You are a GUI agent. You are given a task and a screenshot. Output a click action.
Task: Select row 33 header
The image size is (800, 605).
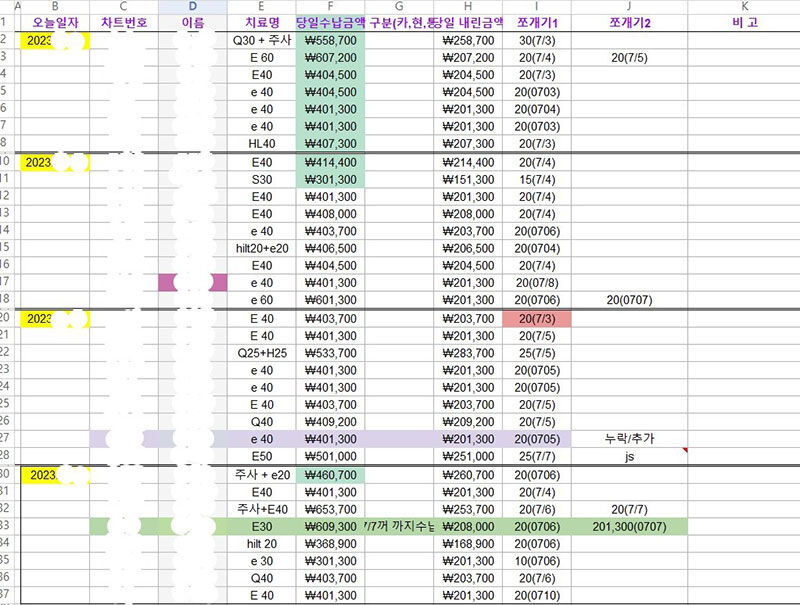pyautogui.click(x=5, y=525)
